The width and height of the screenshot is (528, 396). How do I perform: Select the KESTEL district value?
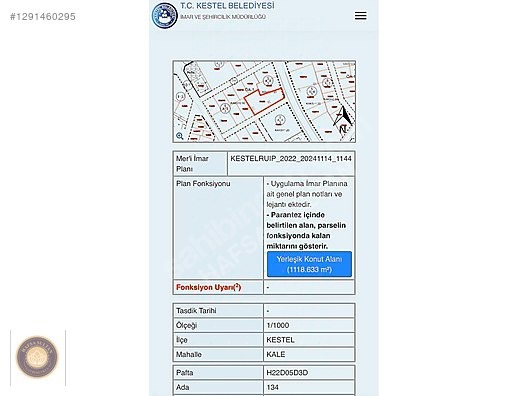(x=280, y=340)
